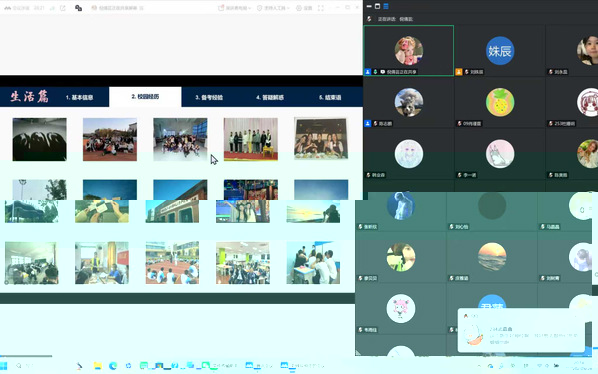Screen dimensions: 598x374
Task: Click the blue host badge on sharing tile
Action: click(x=368, y=72)
